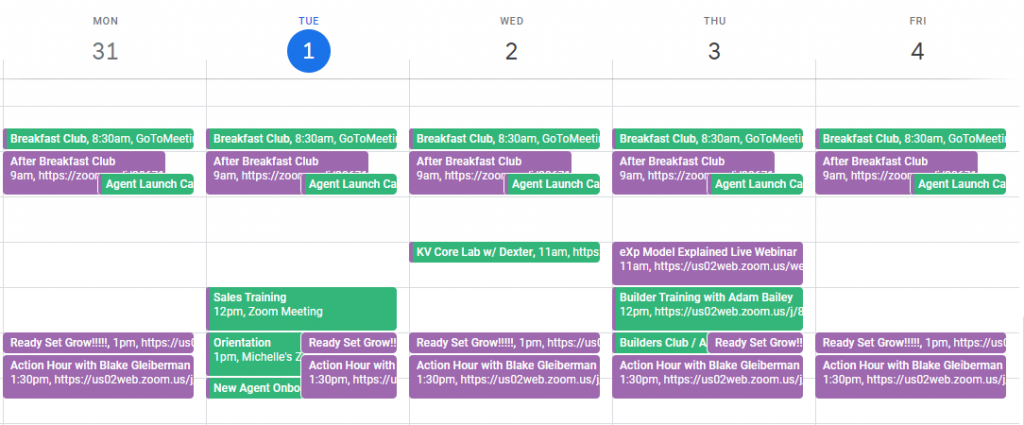This screenshot has width=1024, height=425.
Task: Open Builders Club event on Thursday
Action: (x=660, y=343)
